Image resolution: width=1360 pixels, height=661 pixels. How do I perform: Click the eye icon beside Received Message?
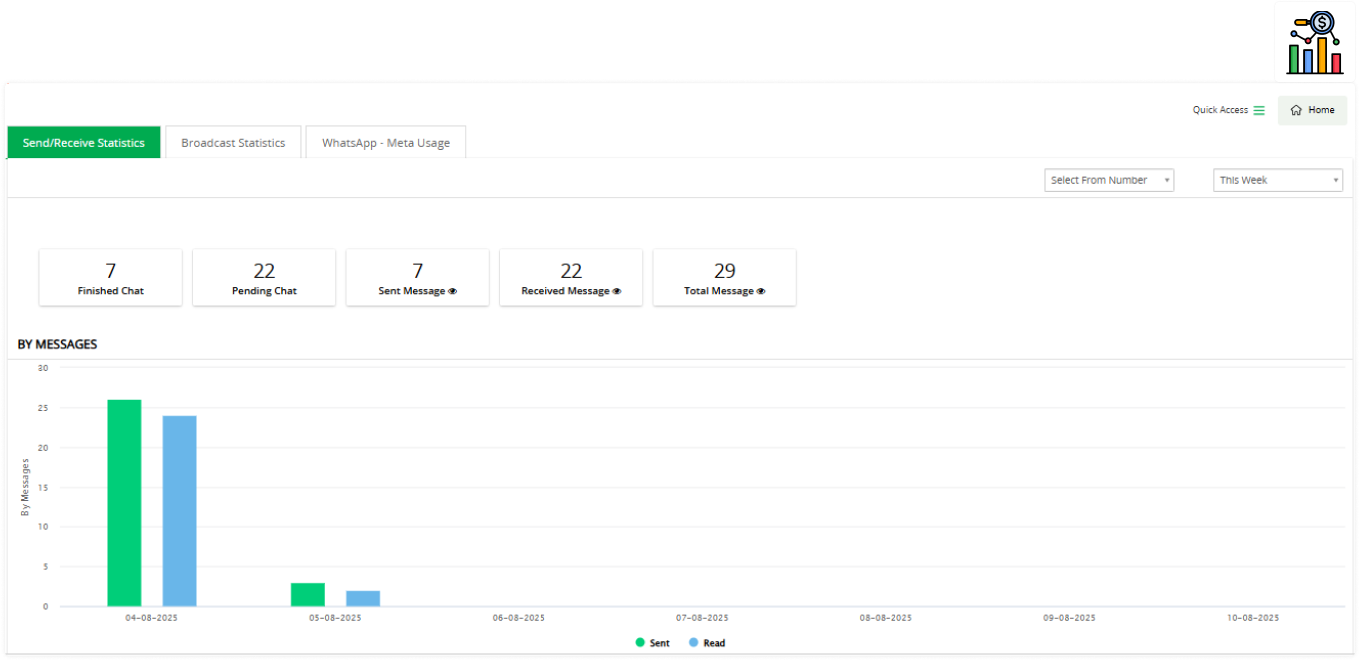click(x=617, y=291)
